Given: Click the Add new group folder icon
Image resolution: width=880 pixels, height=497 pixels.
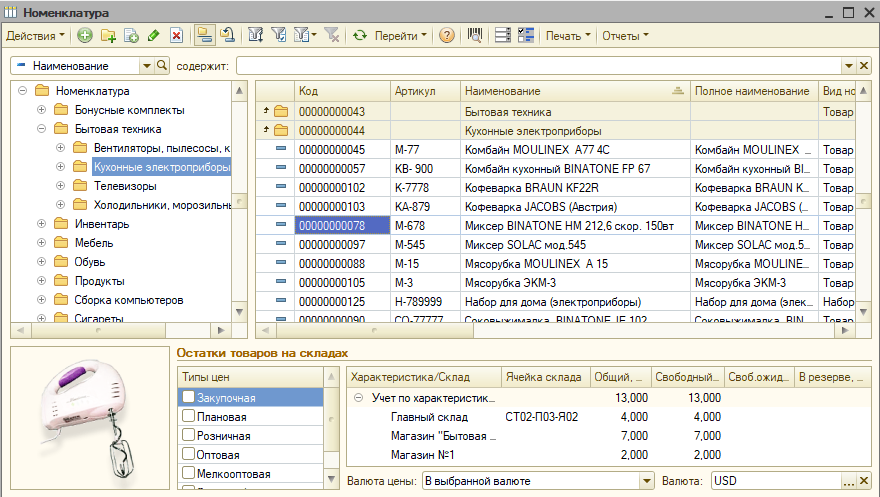Looking at the screenshot, I should [108, 36].
